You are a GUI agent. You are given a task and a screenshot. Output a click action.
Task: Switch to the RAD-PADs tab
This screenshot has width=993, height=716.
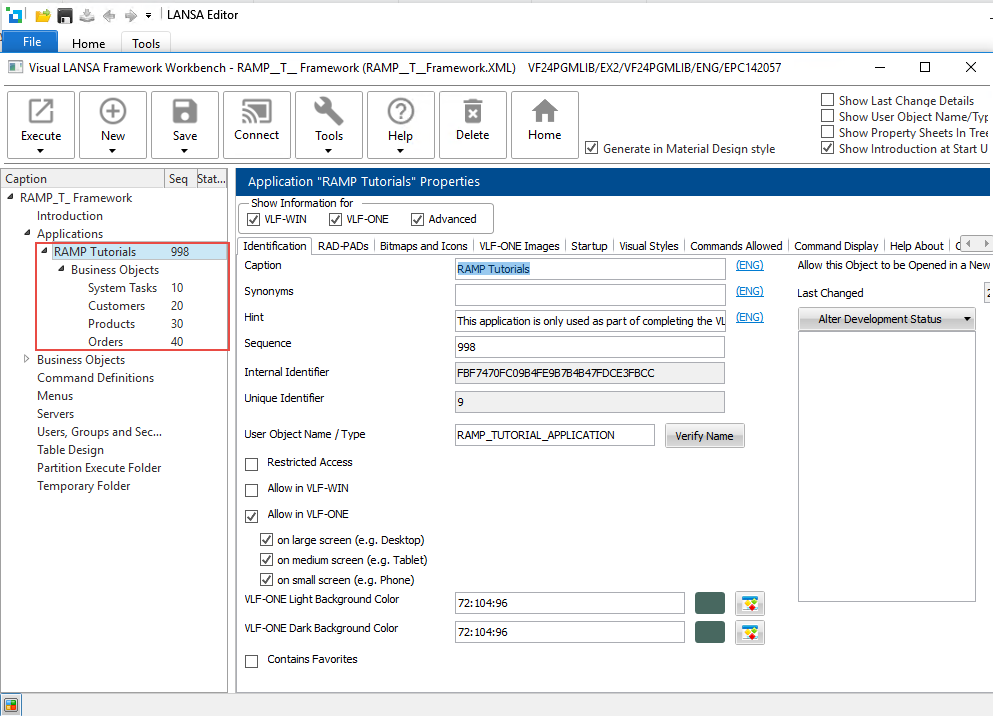(343, 246)
